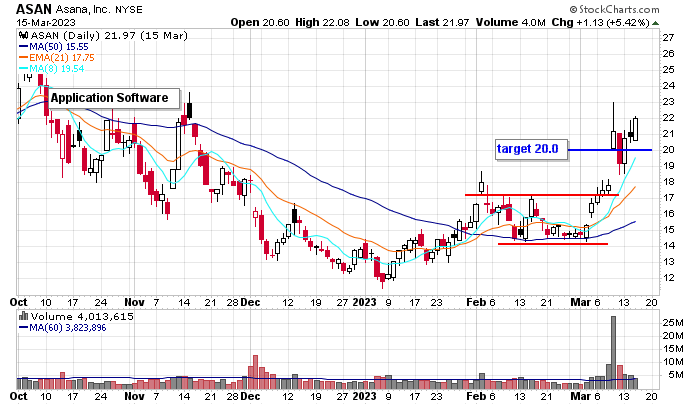Click the High 22.08 value
The height and width of the screenshot is (405, 700).
click(322, 22)
